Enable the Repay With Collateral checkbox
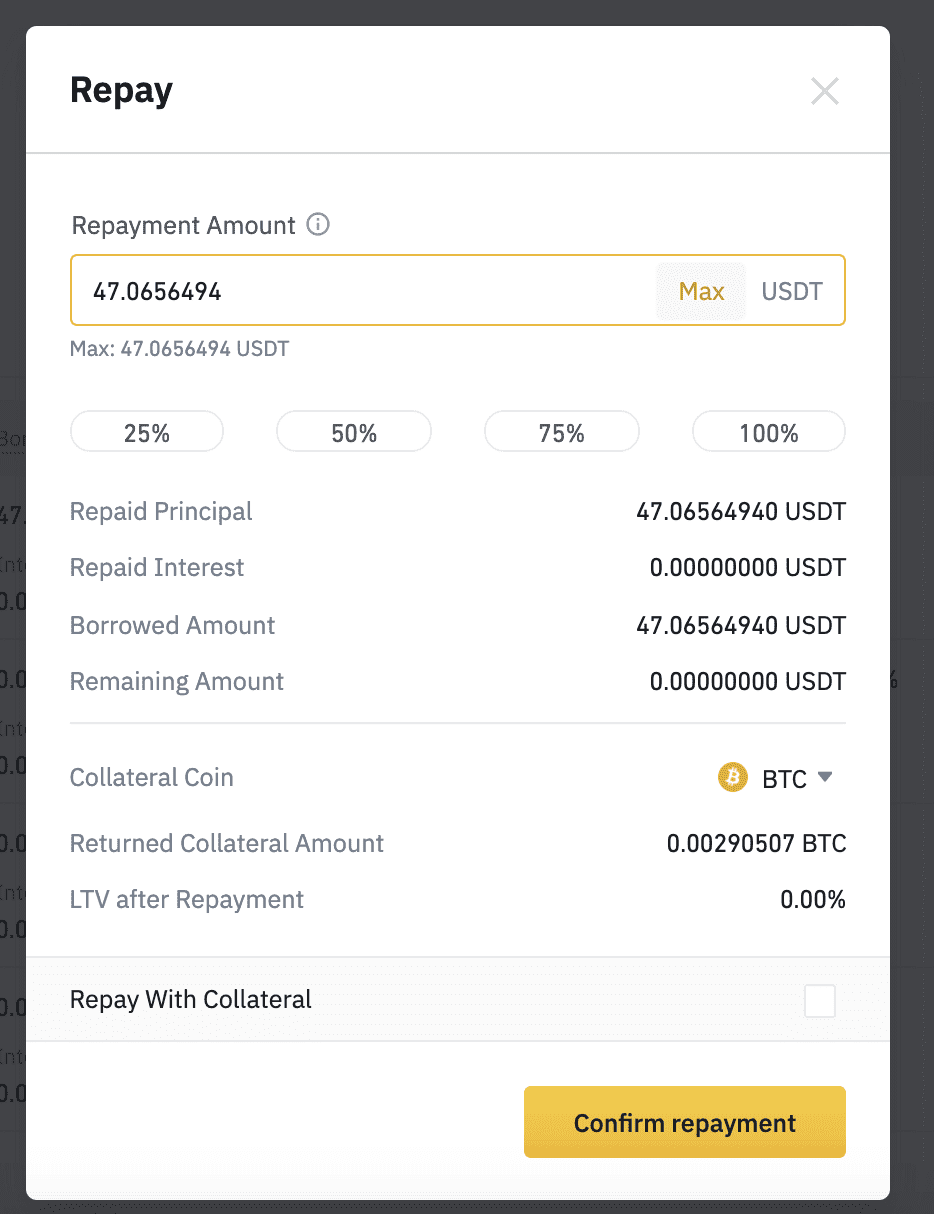 [820, 1001]
